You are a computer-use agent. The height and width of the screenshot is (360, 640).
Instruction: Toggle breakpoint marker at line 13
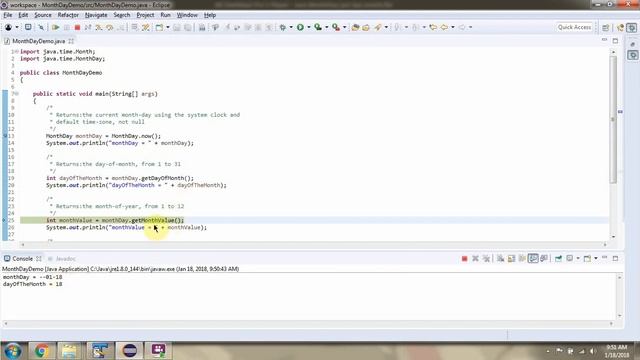[x=5, y=136]
